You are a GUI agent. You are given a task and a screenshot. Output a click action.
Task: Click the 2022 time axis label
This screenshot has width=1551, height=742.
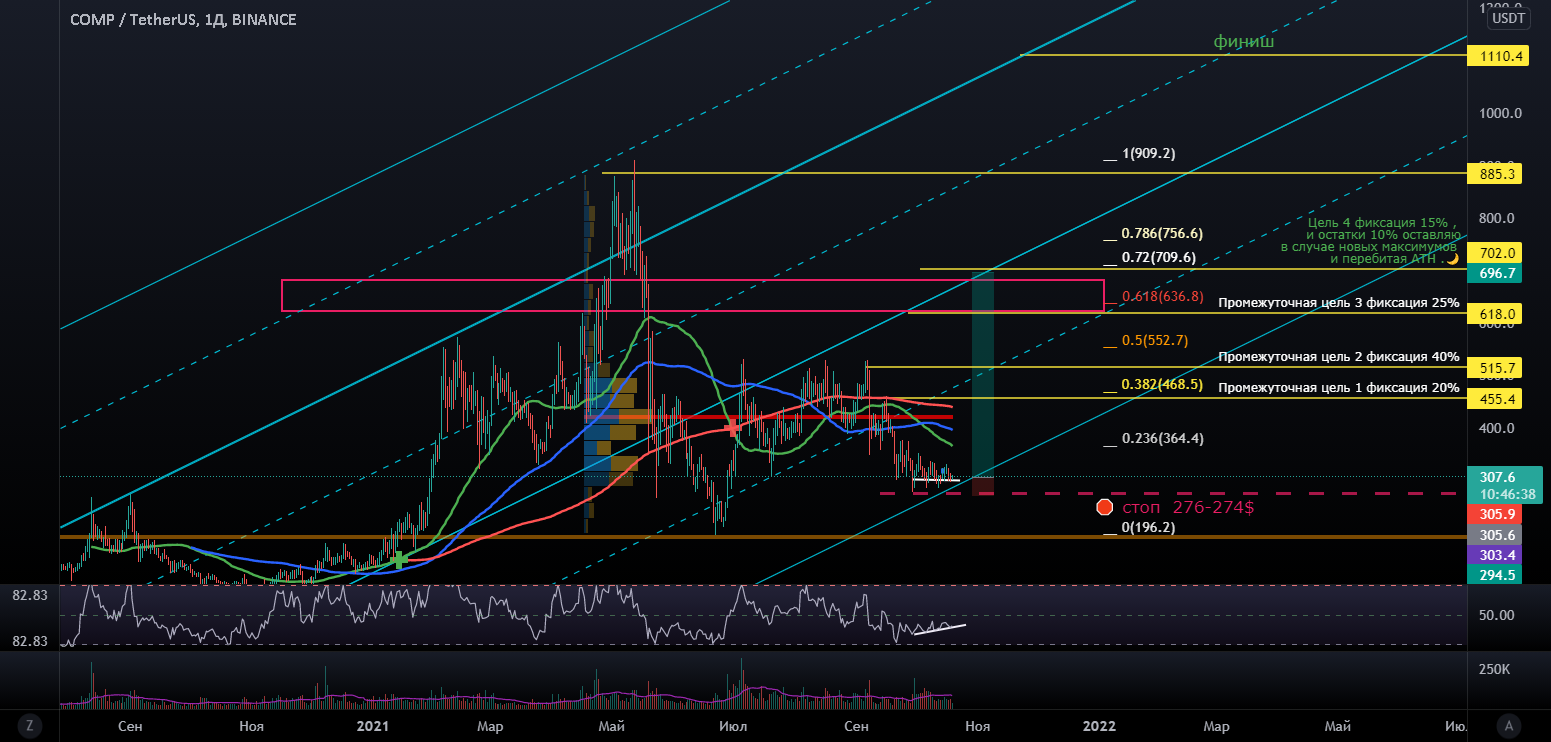click(x=1100, y=725)
